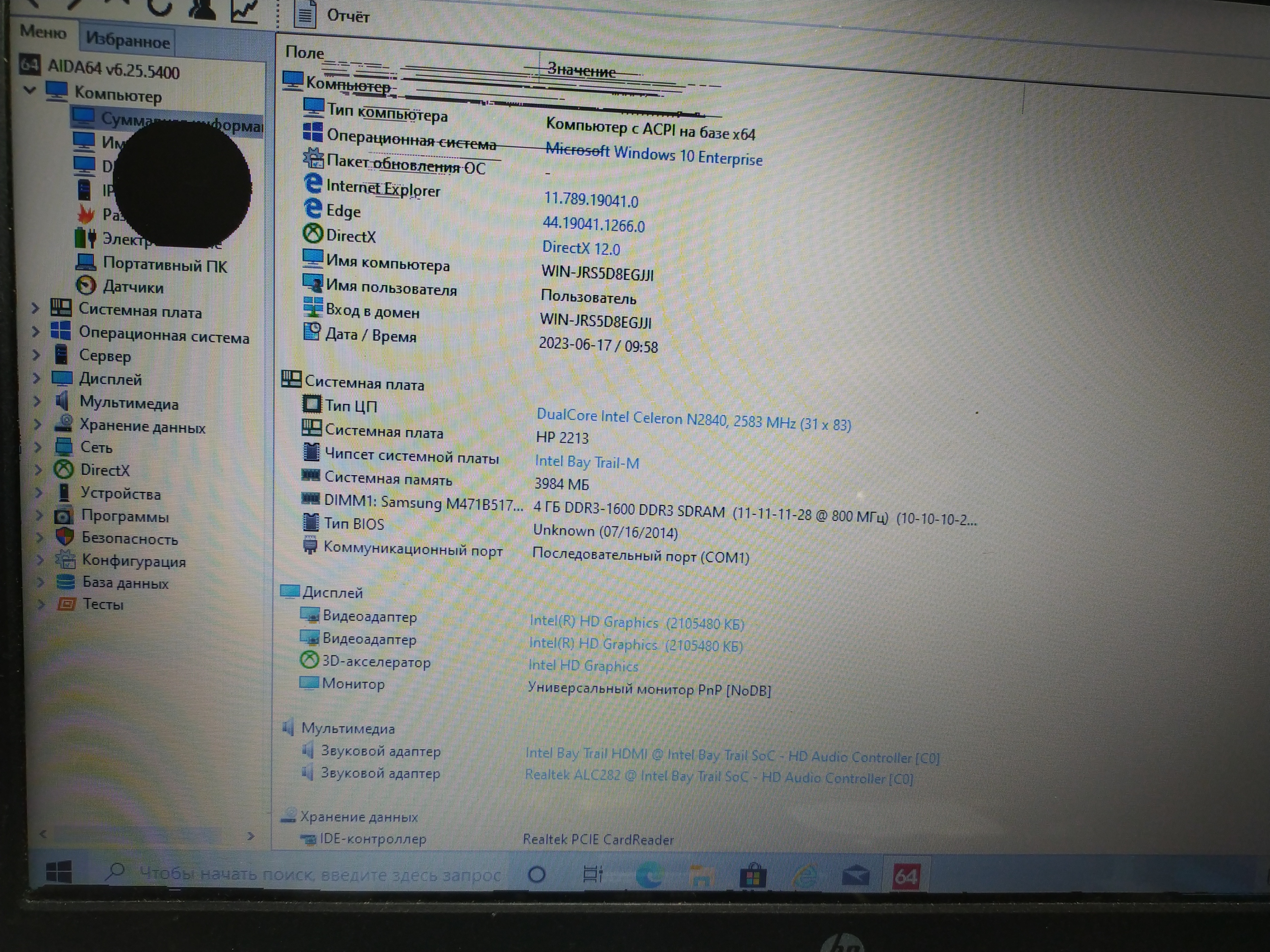Click the Значение column header
The width and height of the screenshot is (1270, 952).
coord(581,70)
